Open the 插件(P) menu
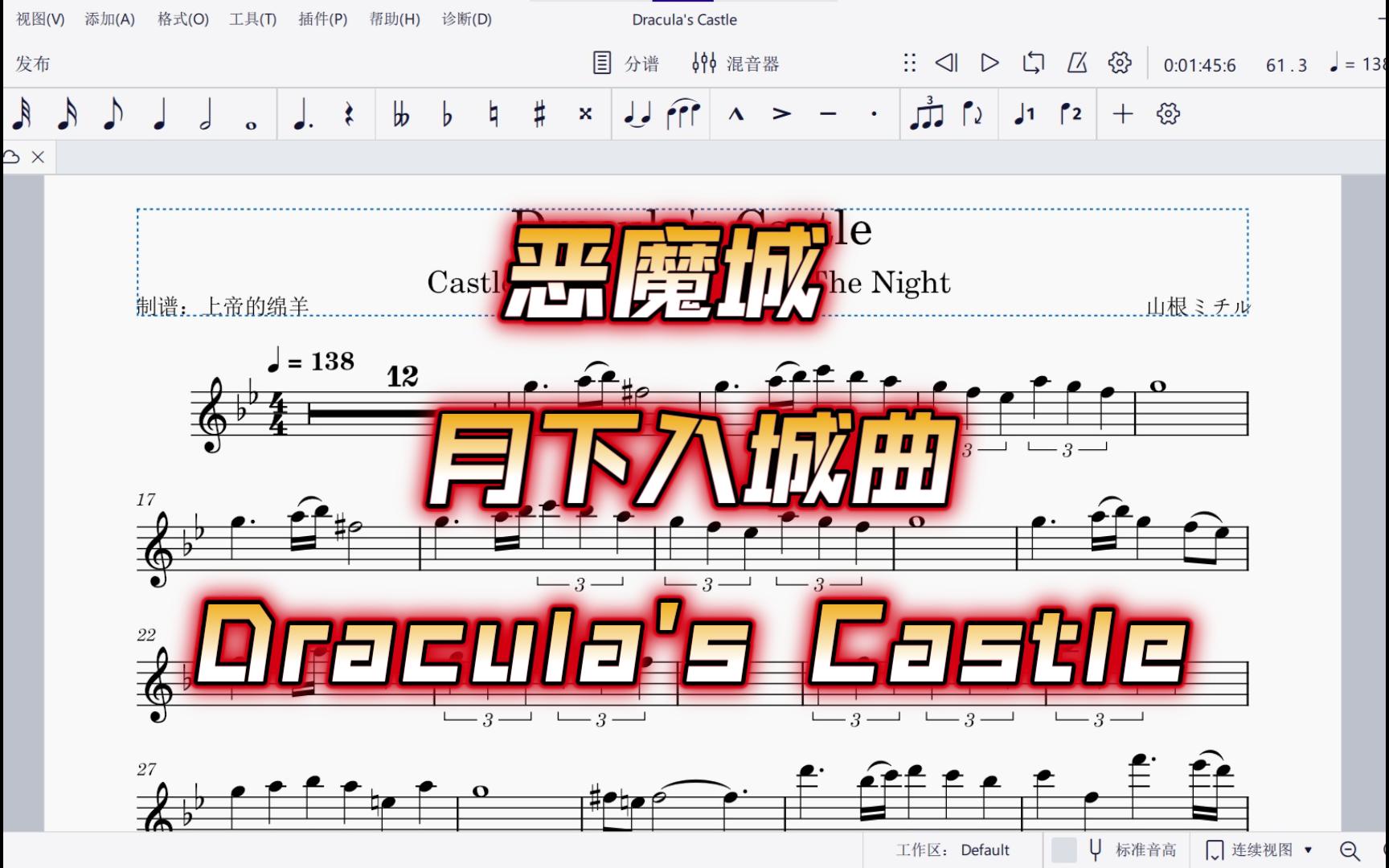1389x868 pixels. pos(322,18)
